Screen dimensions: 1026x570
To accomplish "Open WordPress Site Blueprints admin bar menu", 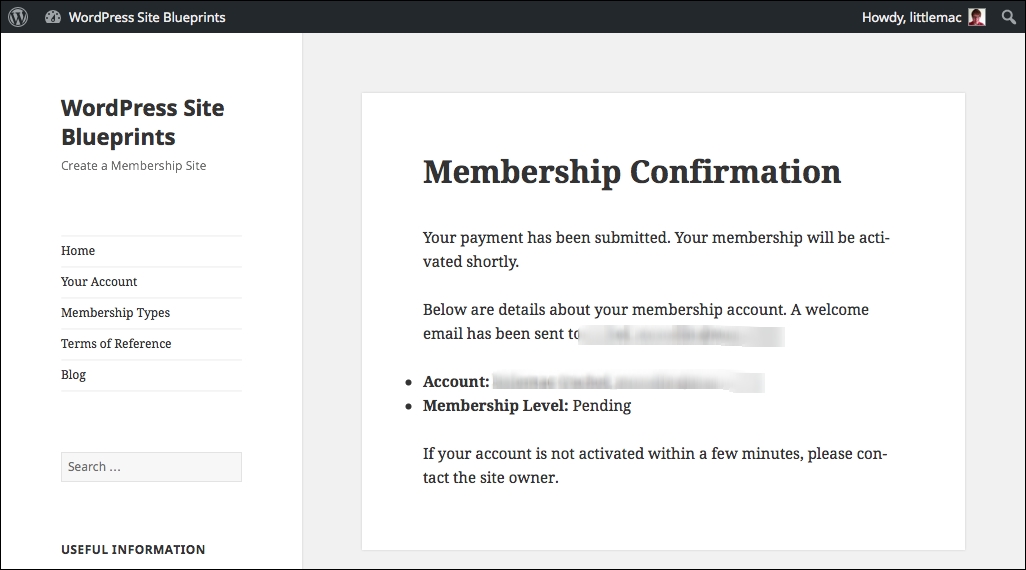I will pyautogui.click(x=147, y=18).
